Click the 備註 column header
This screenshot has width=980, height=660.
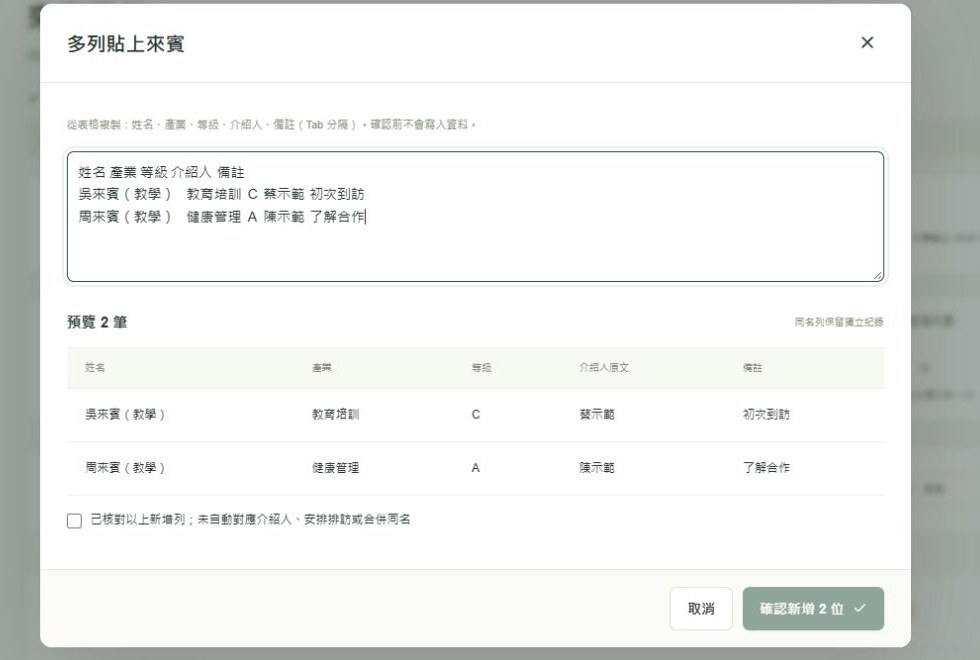(x=752, y=368)
